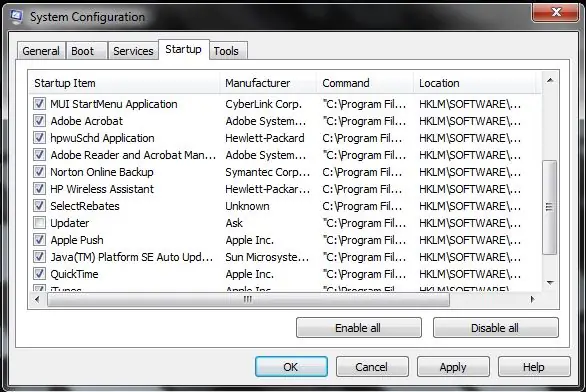Screen dimensions: 586x392
Task: Click the 'CyberLink Corp.' manufacturer cell
Action: pyautogui.click(x=263, y=104)
